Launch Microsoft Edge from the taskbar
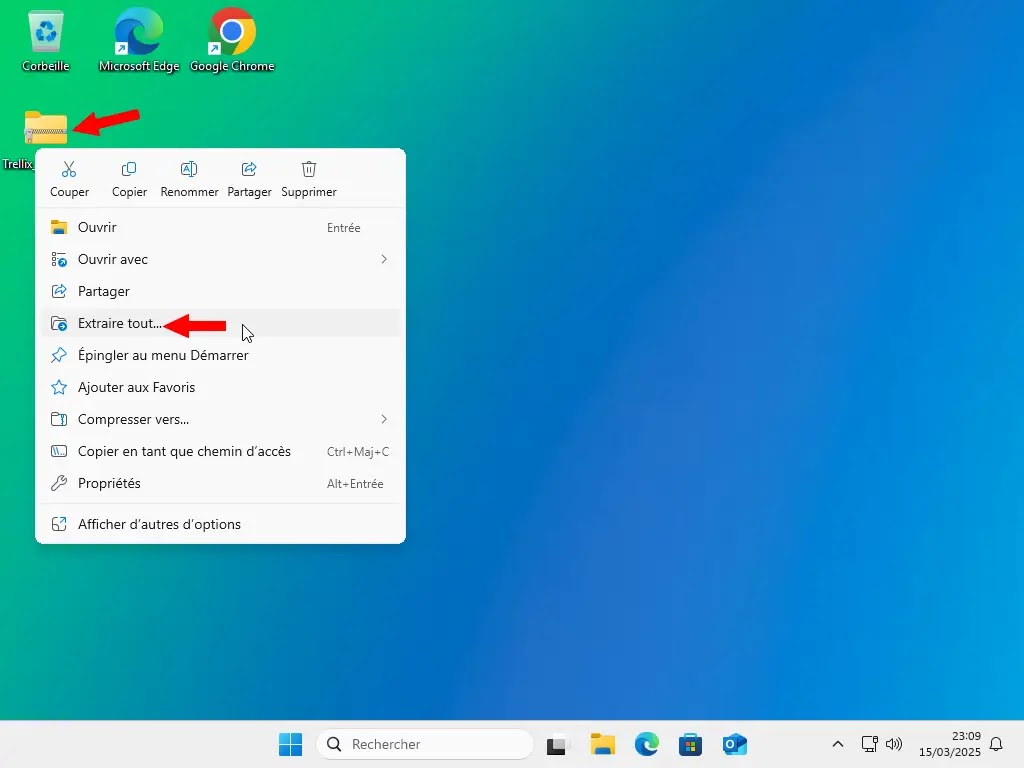The image size is (1024, 768). point(647,744)
